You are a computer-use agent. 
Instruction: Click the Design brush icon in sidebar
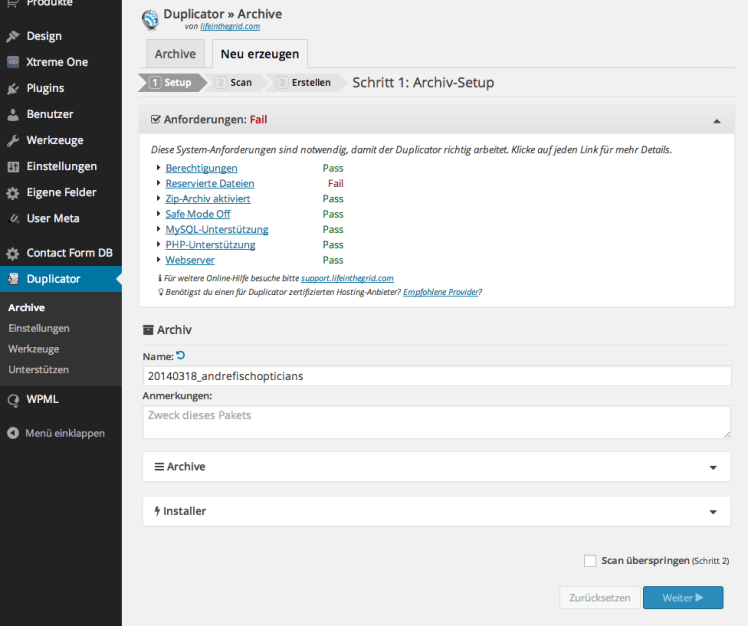coord(13,36)
